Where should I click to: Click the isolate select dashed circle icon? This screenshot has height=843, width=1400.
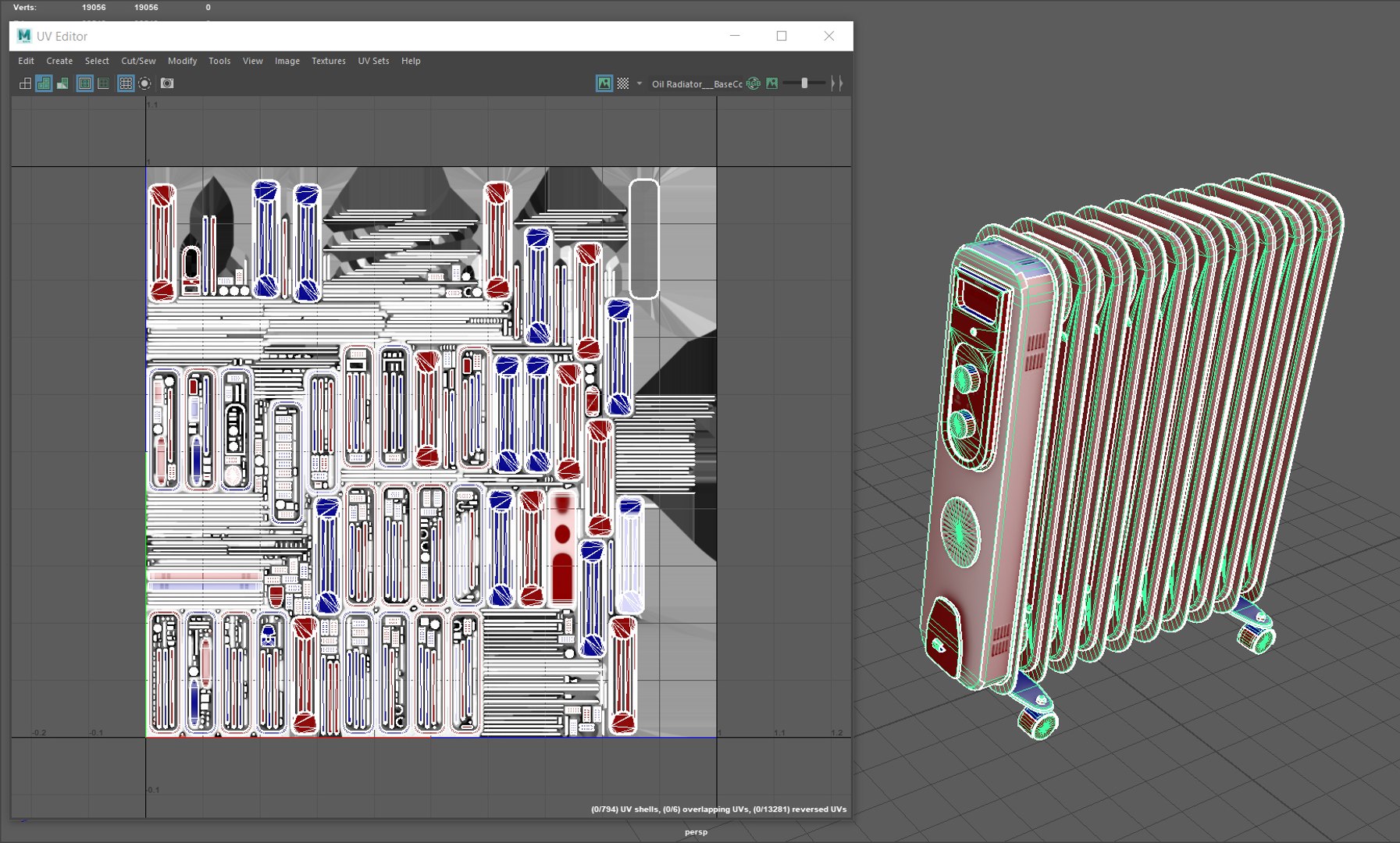[144, 84]
